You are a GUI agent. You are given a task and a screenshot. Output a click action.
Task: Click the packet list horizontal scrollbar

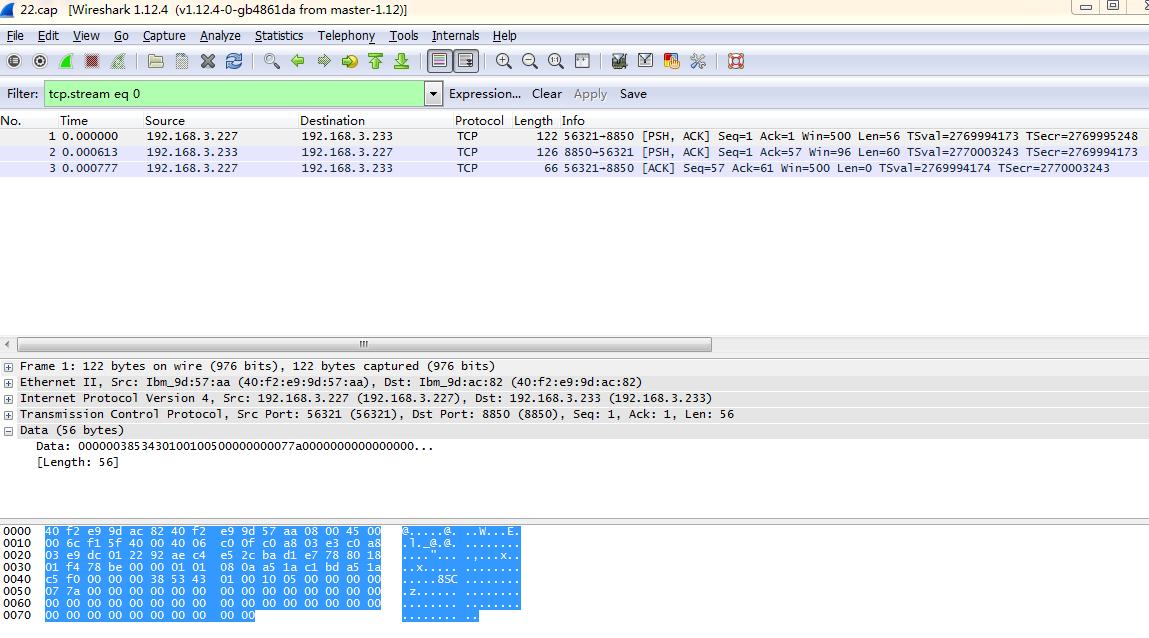(x=364, y=344)
